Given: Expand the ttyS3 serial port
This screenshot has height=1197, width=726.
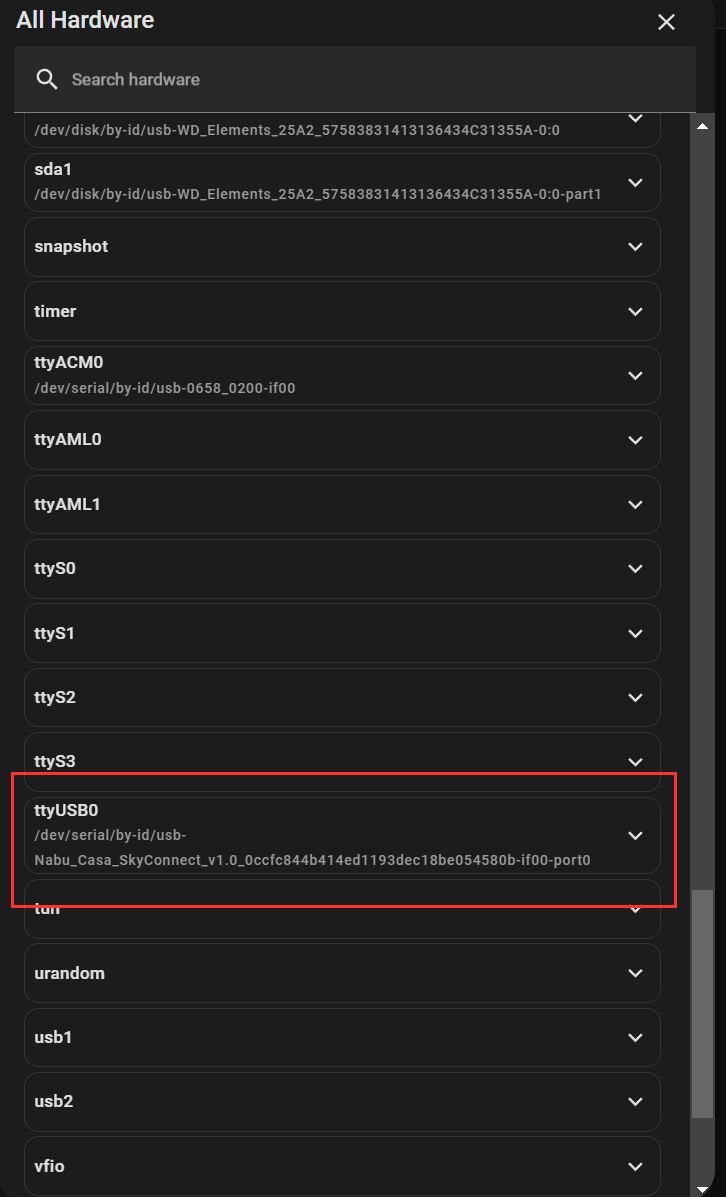Looking at the screenshot, I should [635, 761].
